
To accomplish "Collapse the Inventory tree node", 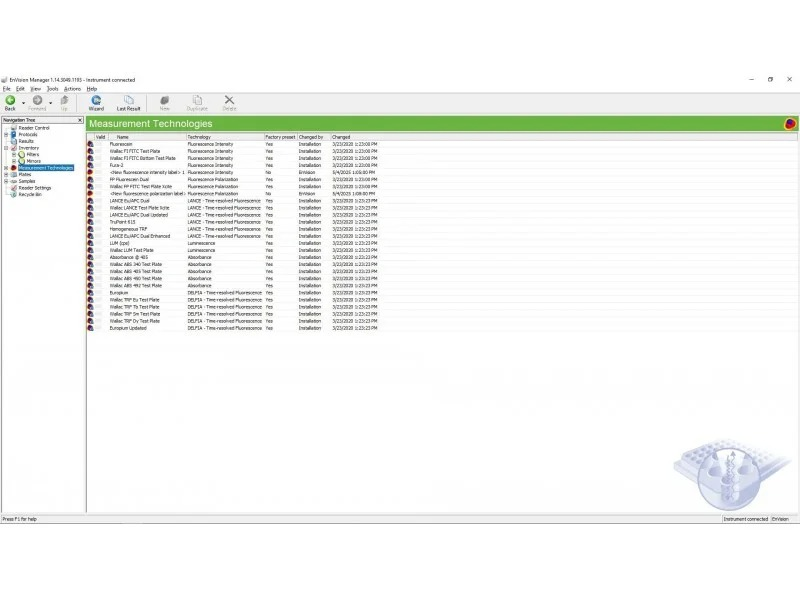I will coord(6,148).
